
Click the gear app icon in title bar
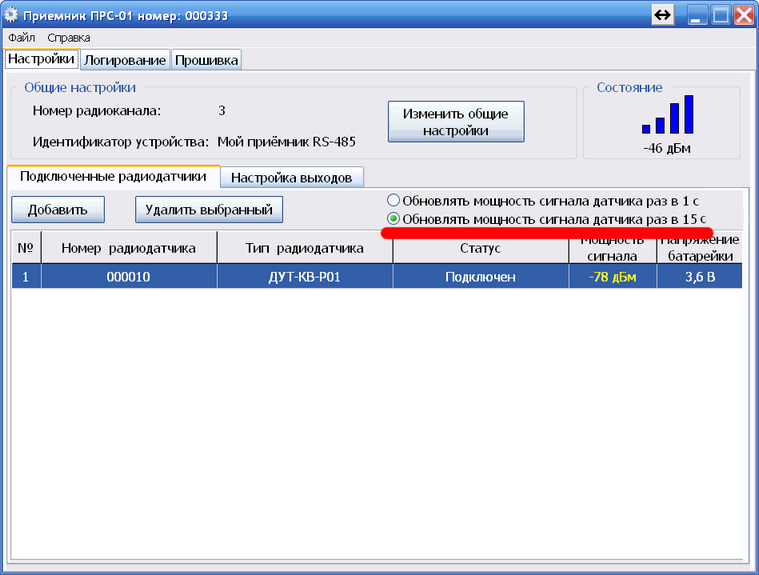click(x=11, y=15)
